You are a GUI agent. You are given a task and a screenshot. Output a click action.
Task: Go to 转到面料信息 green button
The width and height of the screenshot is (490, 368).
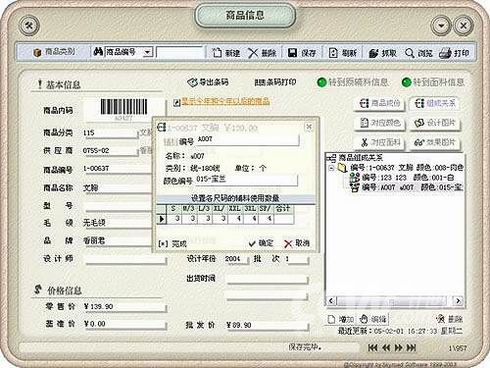click(433, 82)
